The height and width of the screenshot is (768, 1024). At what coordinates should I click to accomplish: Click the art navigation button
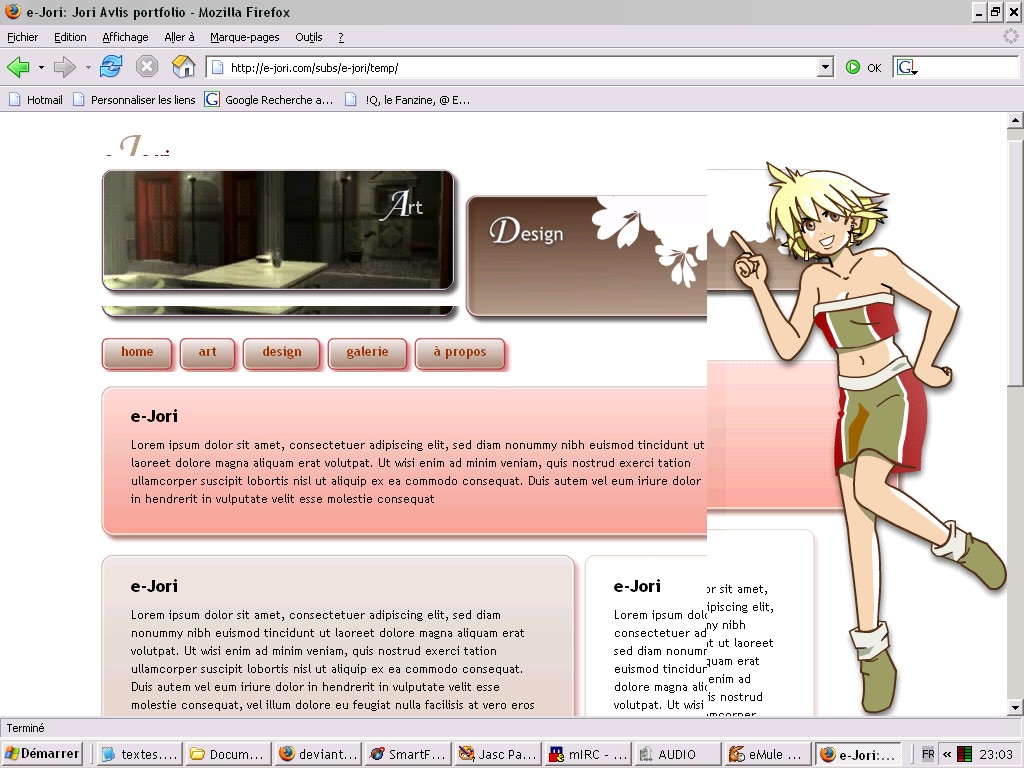208,353
